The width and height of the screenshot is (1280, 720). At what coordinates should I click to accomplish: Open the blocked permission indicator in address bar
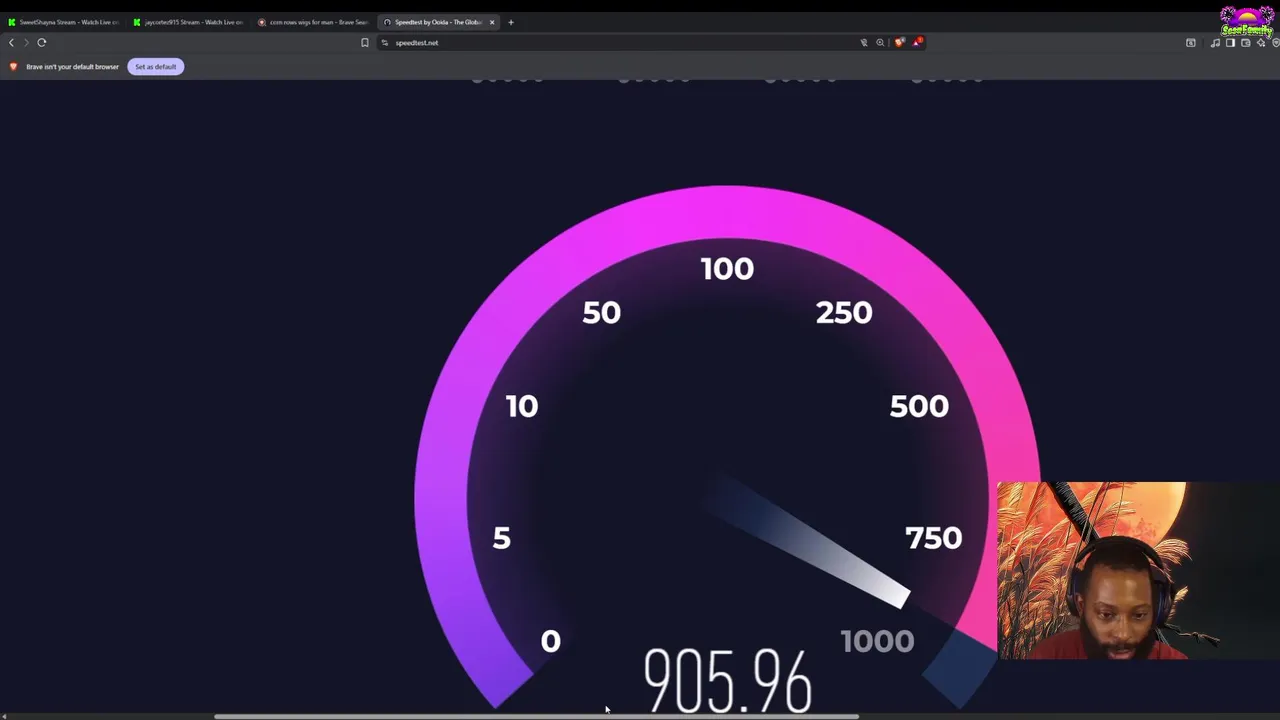864,43
